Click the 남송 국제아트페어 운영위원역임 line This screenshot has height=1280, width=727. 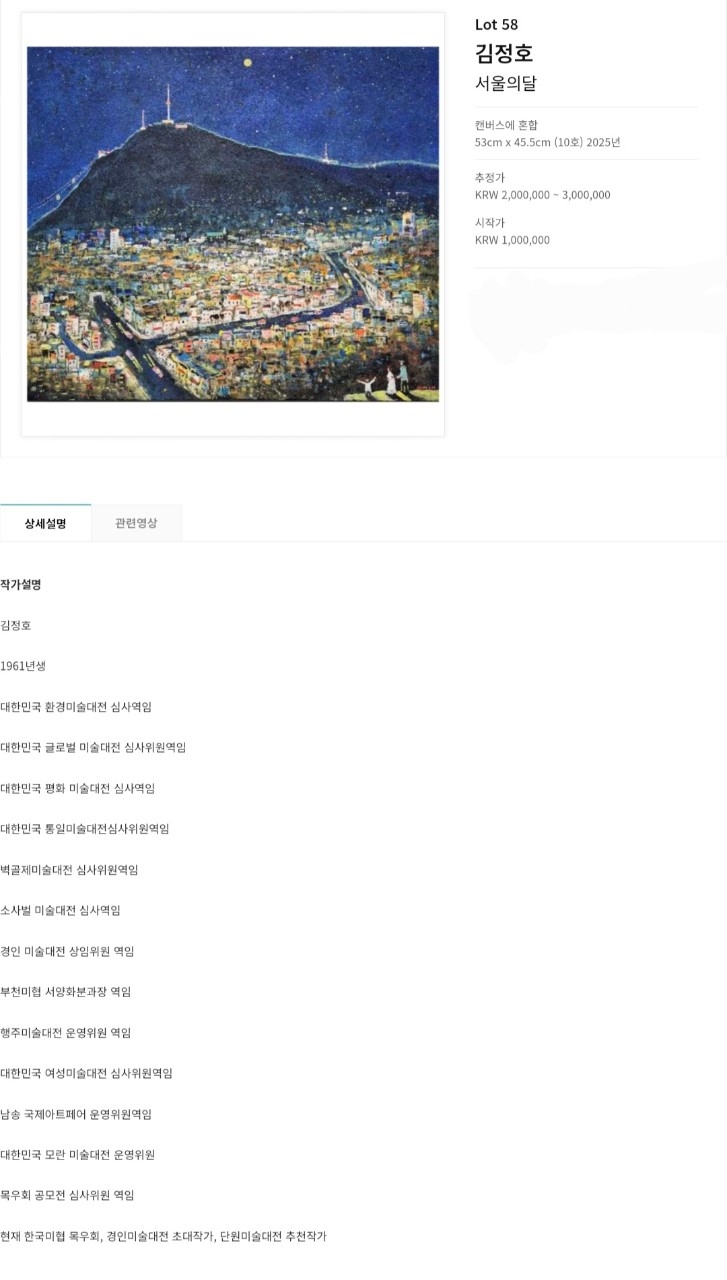(76, 1114)
